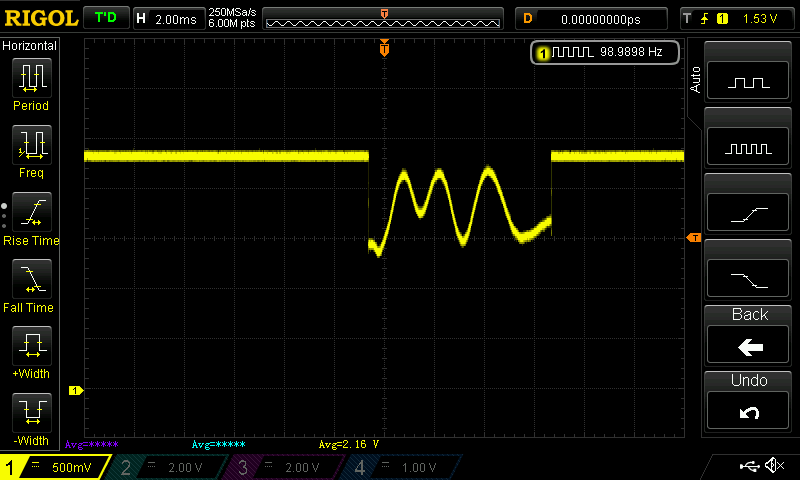
Task: Select the channel 1 500mV tab
Action: [54, 467]
